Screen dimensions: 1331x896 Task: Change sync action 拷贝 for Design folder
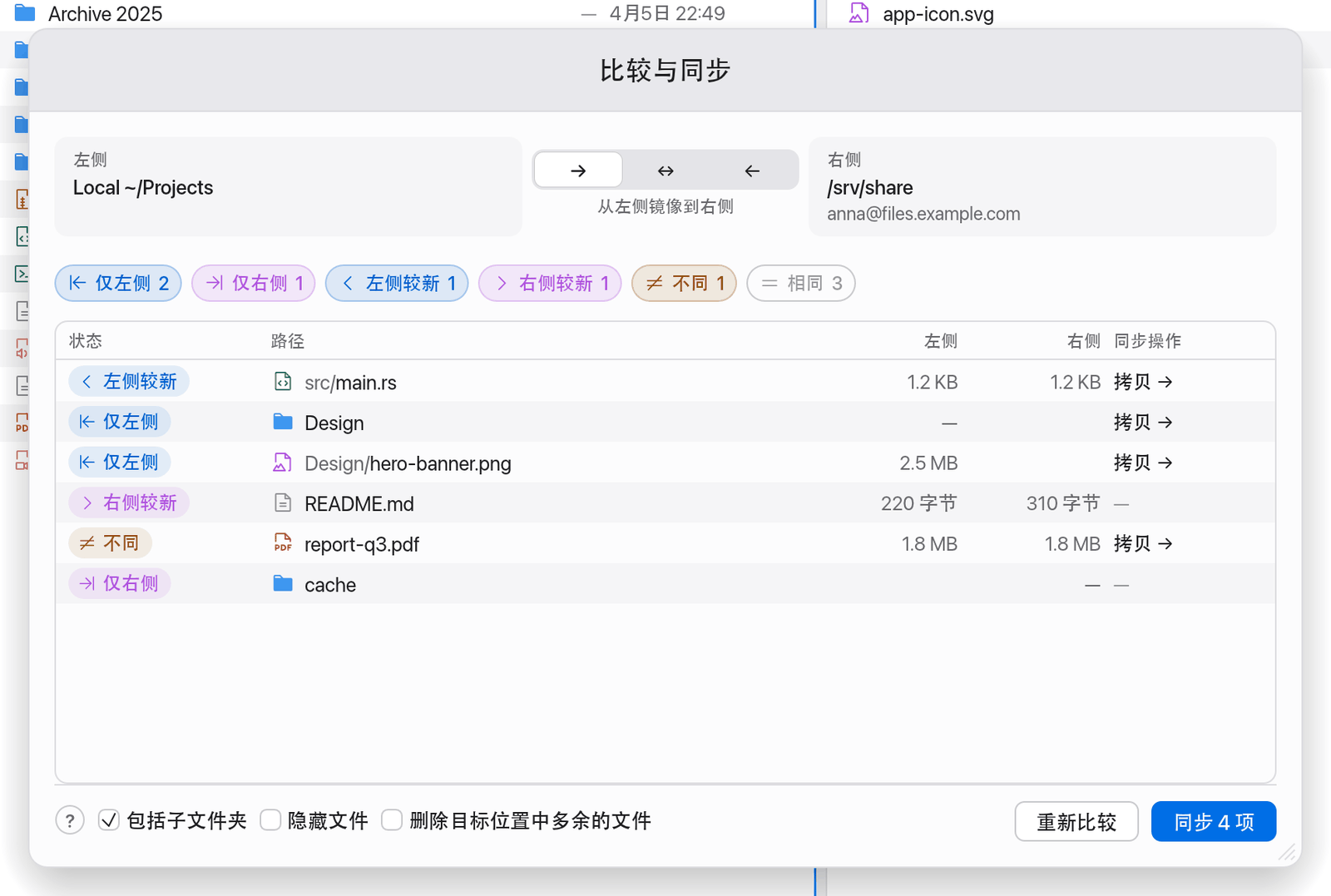1143,423
